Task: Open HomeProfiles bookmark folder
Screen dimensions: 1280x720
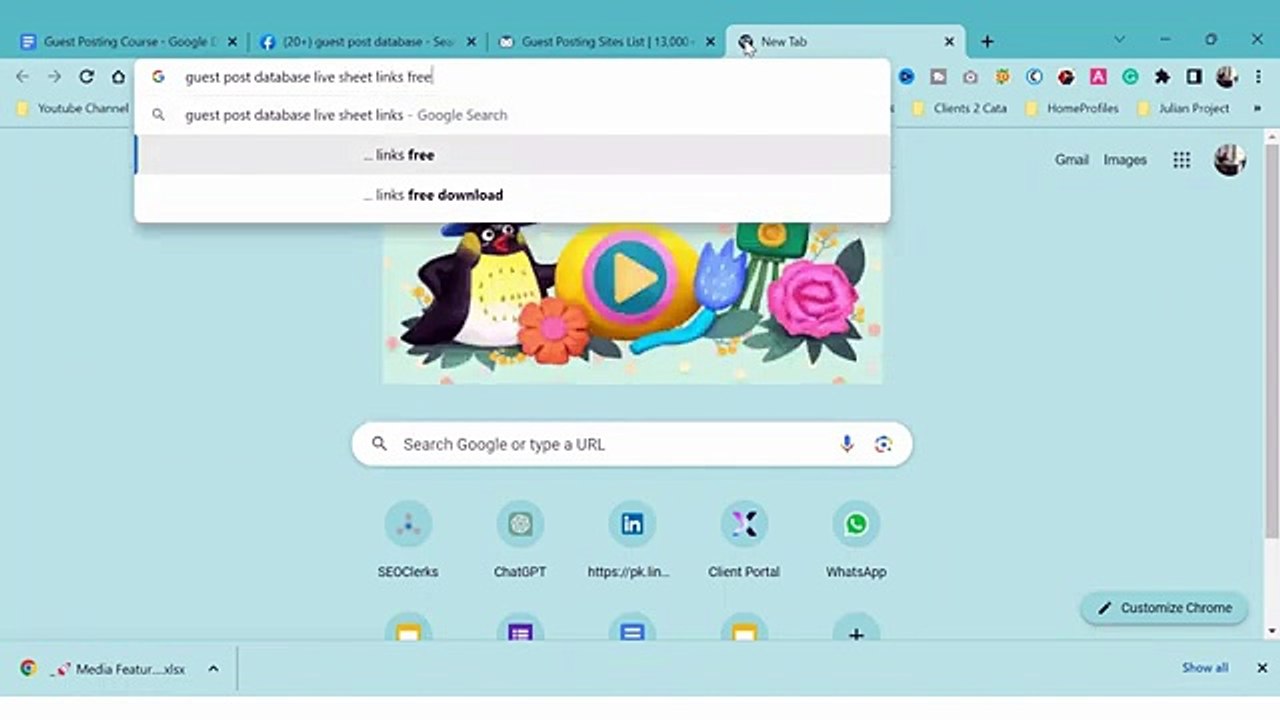Action: tap(1073, 108)
